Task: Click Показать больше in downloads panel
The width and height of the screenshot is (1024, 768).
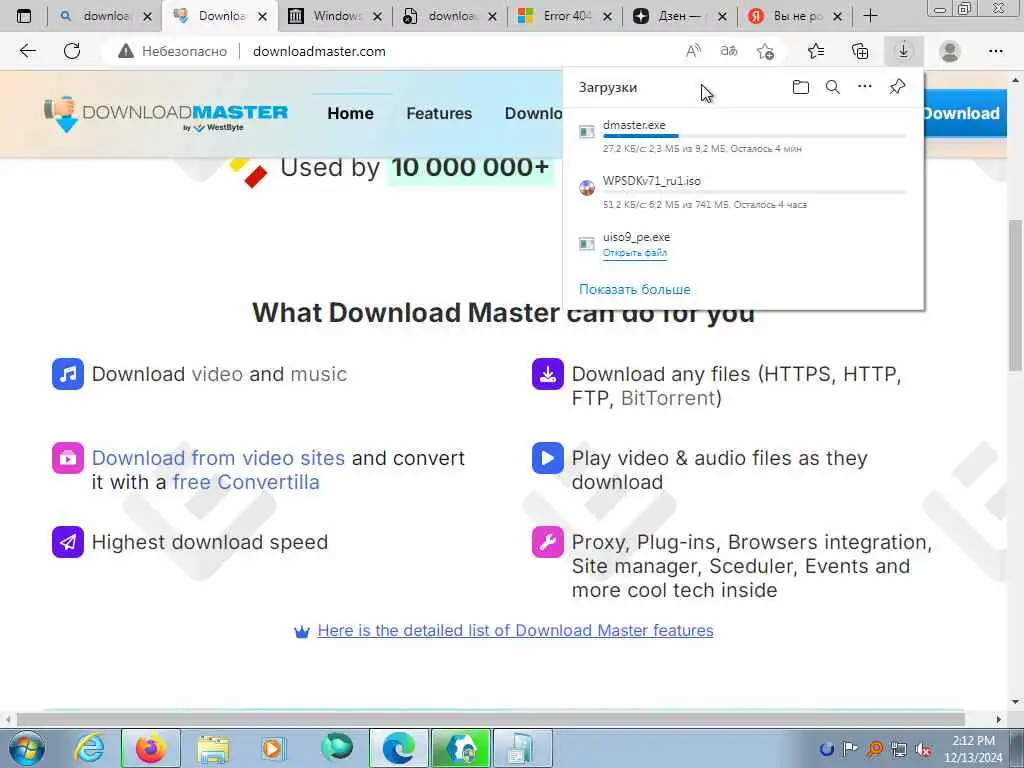Action: coord(635,289)
